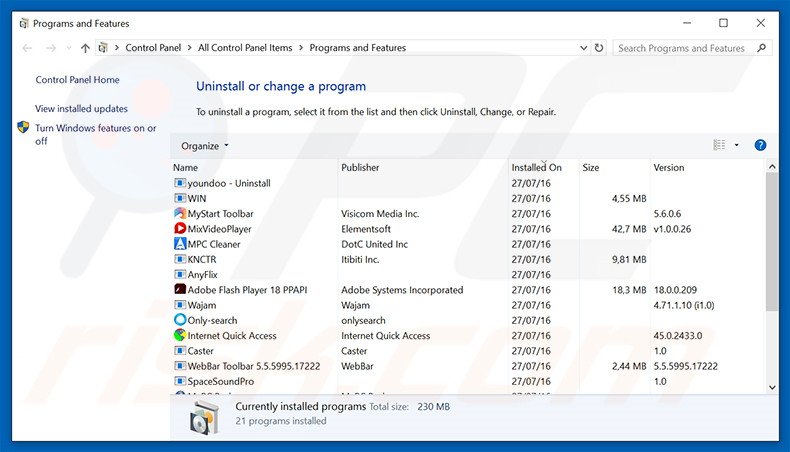Image resolution: width=790 pixels, height=452 pixels.
Task: Click the SpaceSoundPro icon
Action: point(180,381)
